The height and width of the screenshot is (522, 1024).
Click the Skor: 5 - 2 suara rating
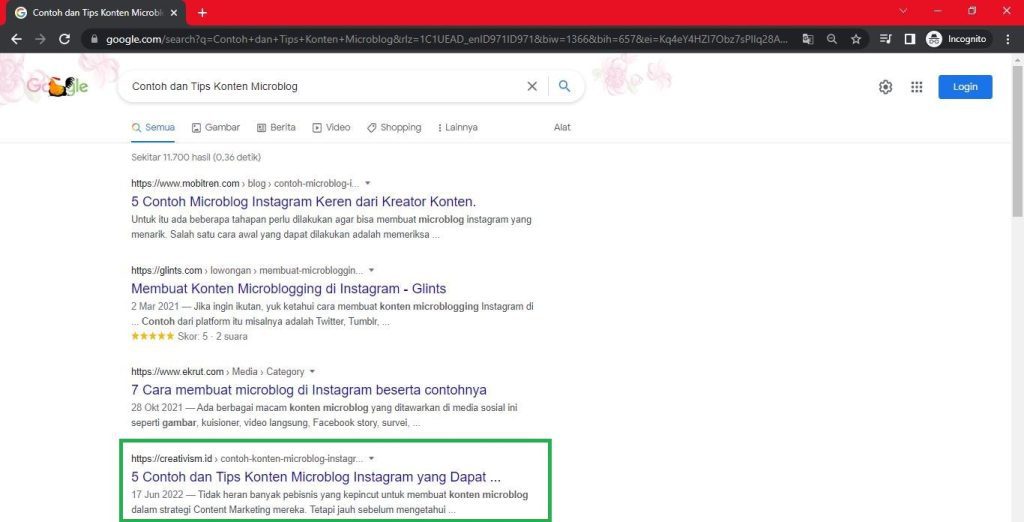tap(213, 336)
